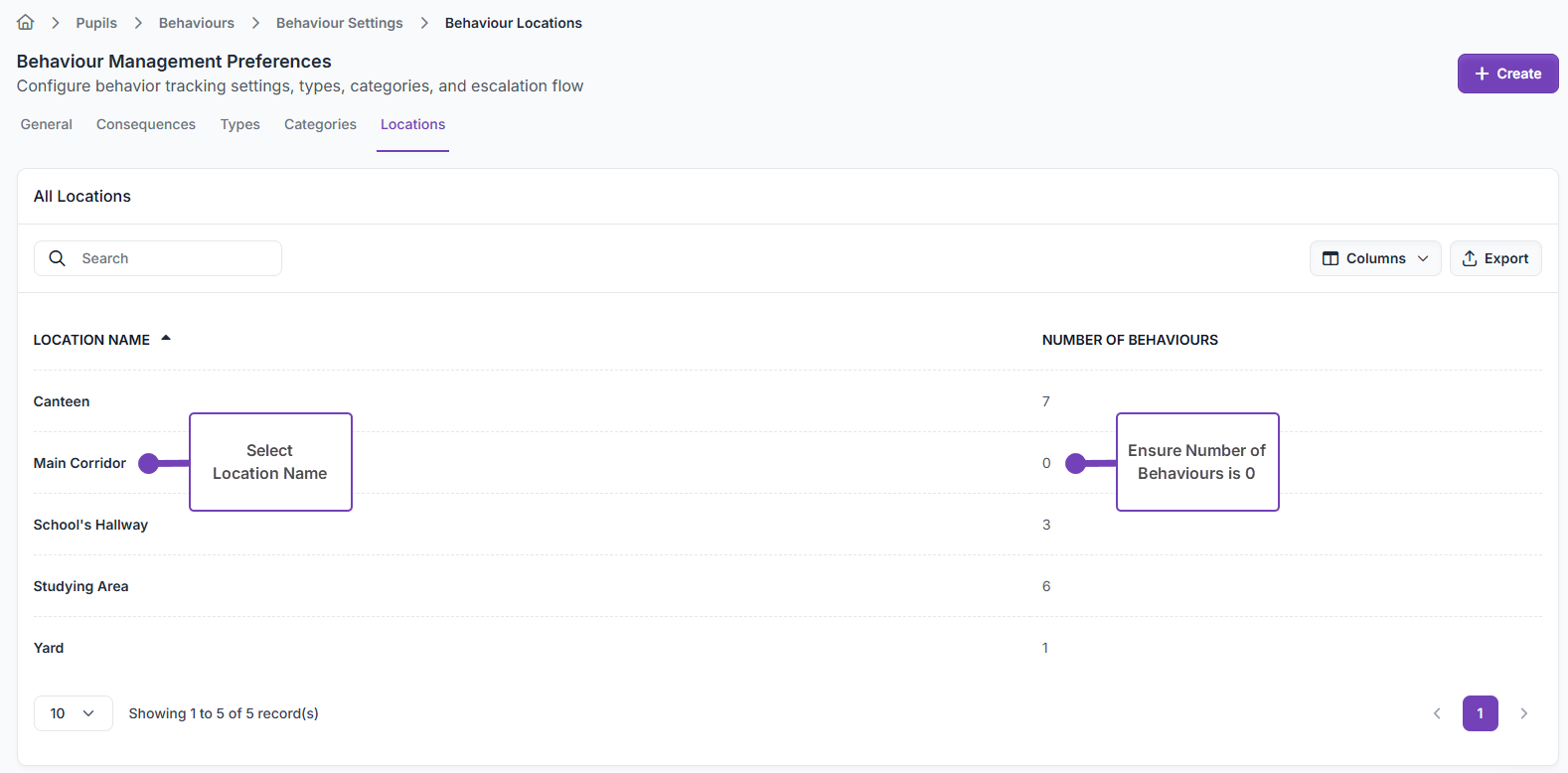Go to the previous page arrow
Viewport: 1568px width, 773px height.
[x=1437, y=713]
